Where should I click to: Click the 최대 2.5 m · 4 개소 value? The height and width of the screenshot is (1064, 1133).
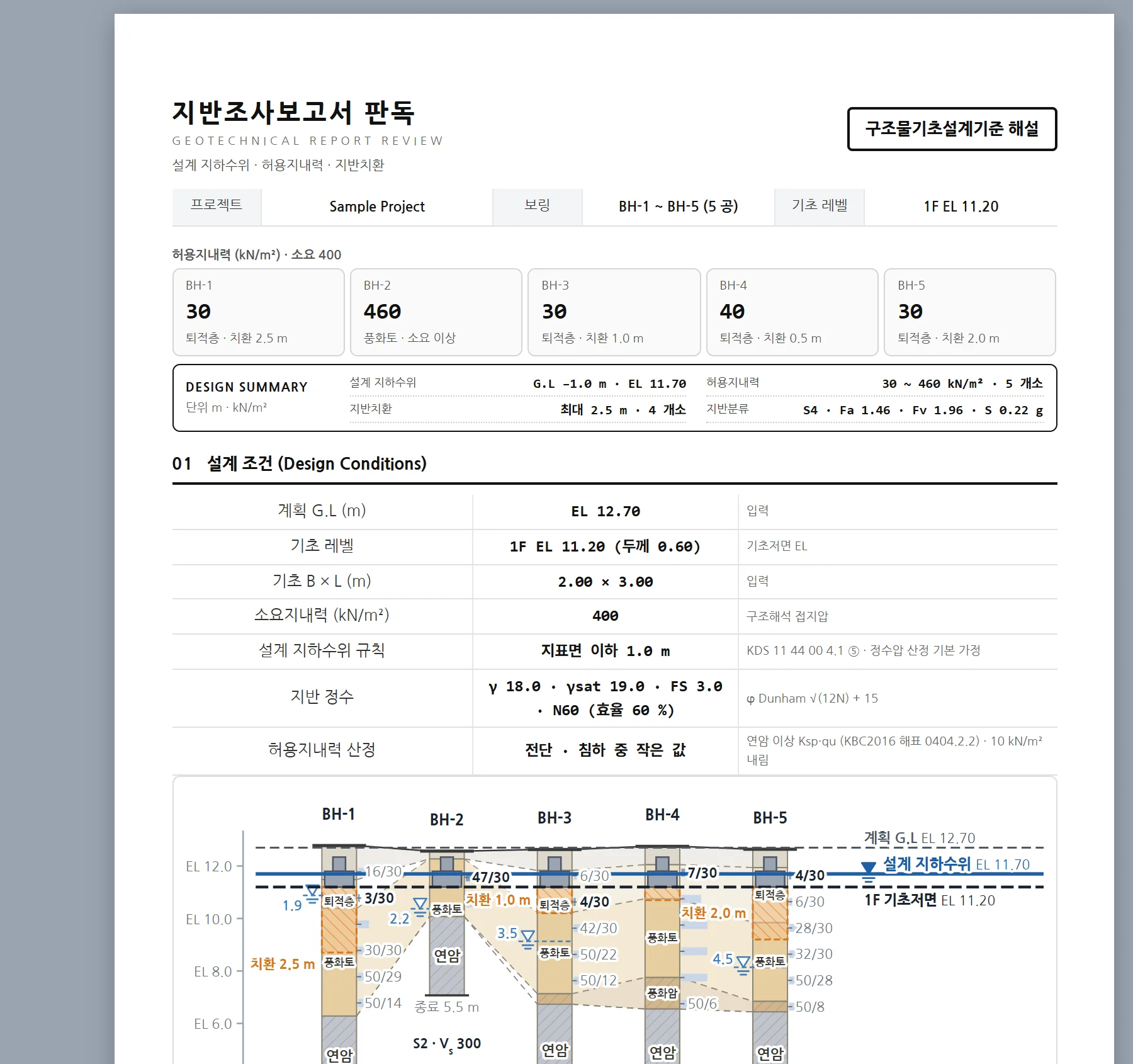point(623,410)
